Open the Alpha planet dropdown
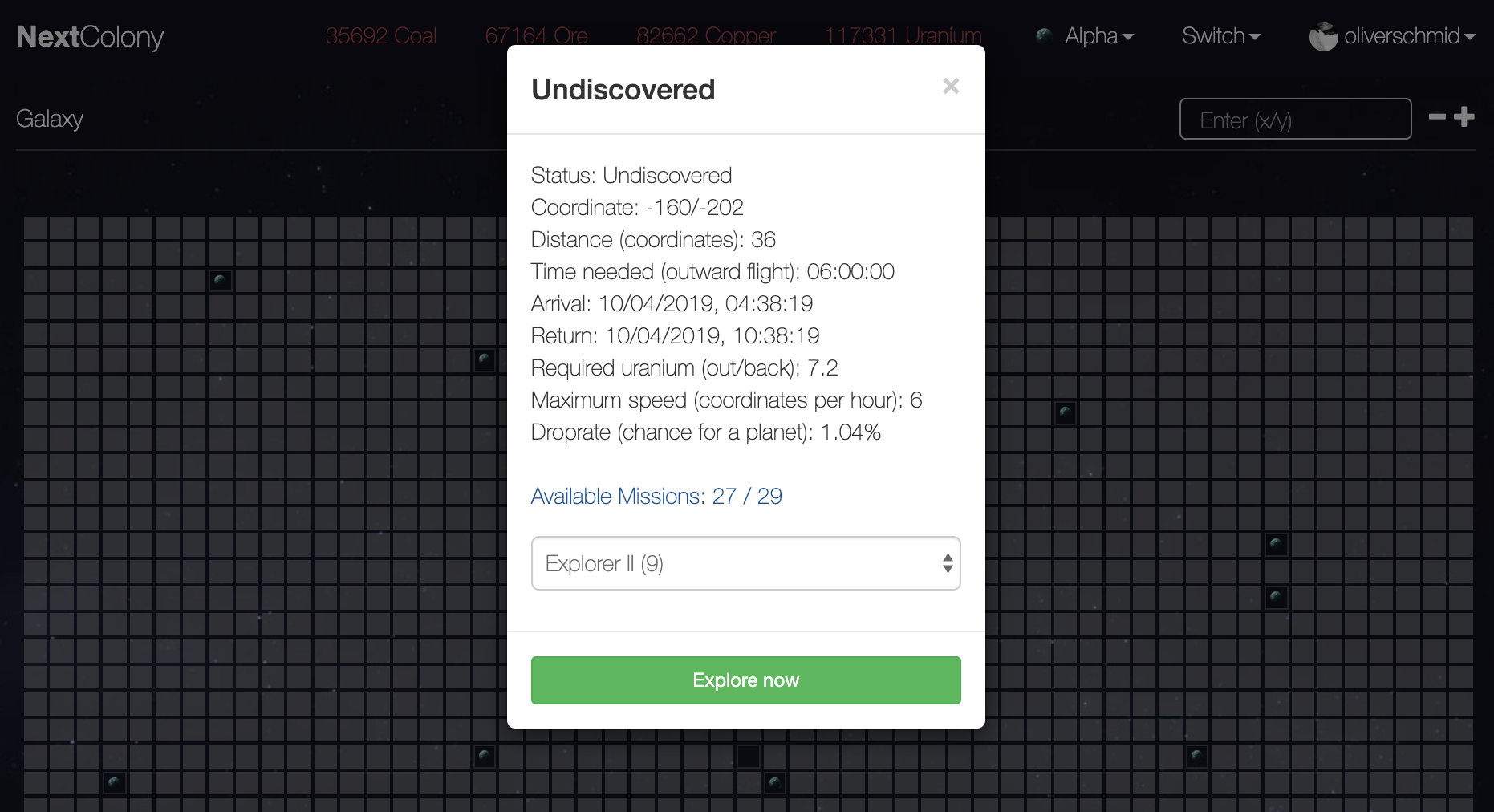Screen dimensions: 1494x812 [x=1098, y=36]
